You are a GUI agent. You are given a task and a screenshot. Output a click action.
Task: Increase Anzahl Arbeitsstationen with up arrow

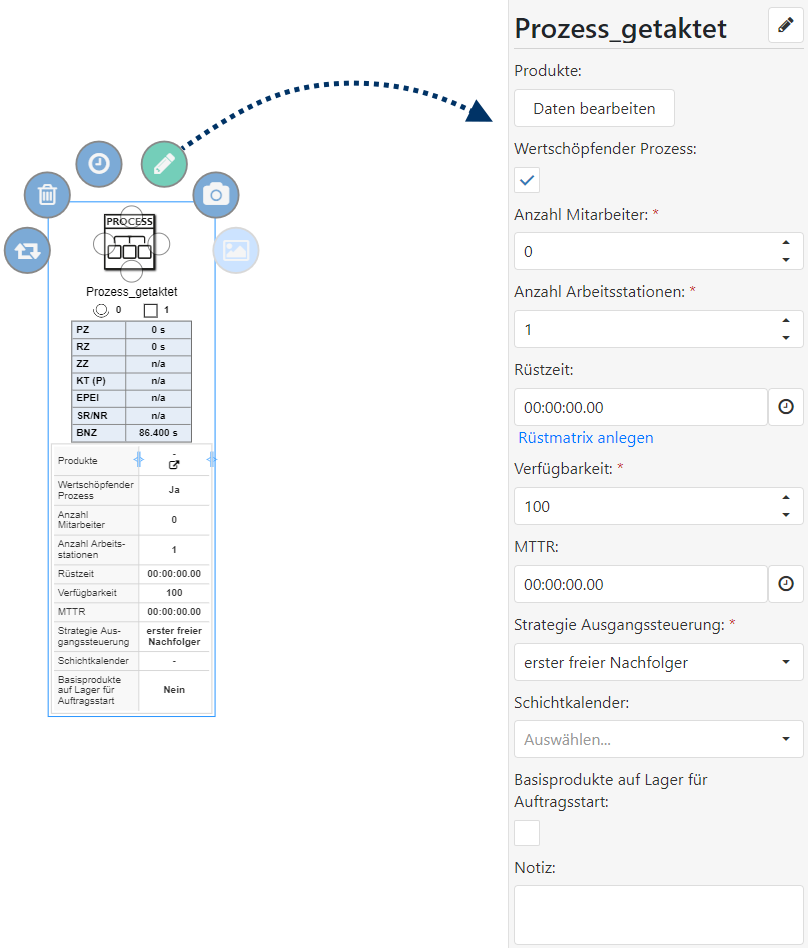786,320
